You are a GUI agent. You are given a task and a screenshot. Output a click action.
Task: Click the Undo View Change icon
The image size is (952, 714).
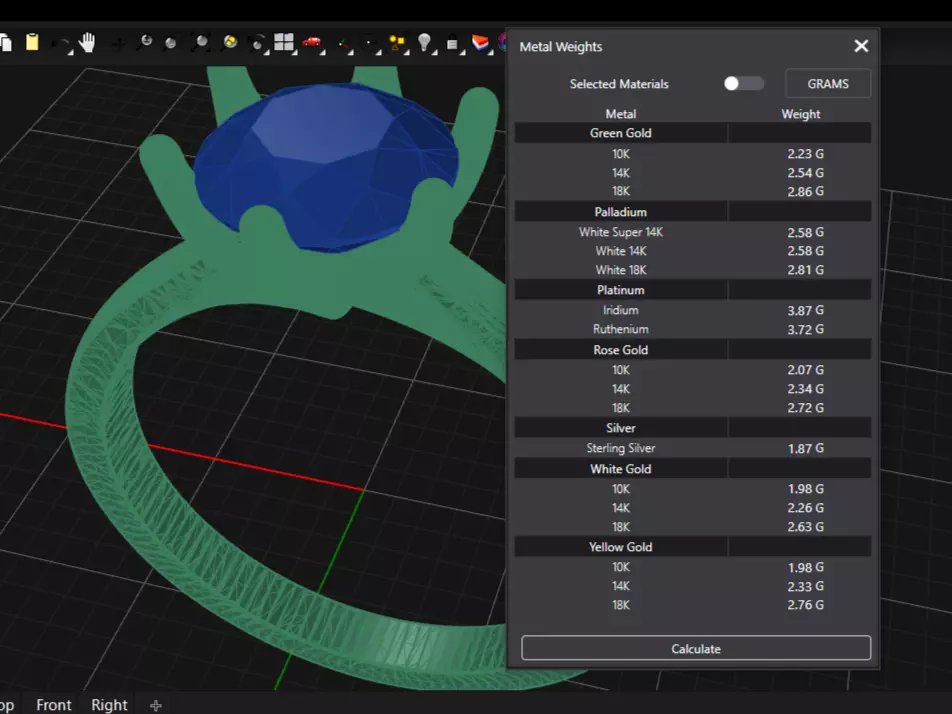click(257, 43)
